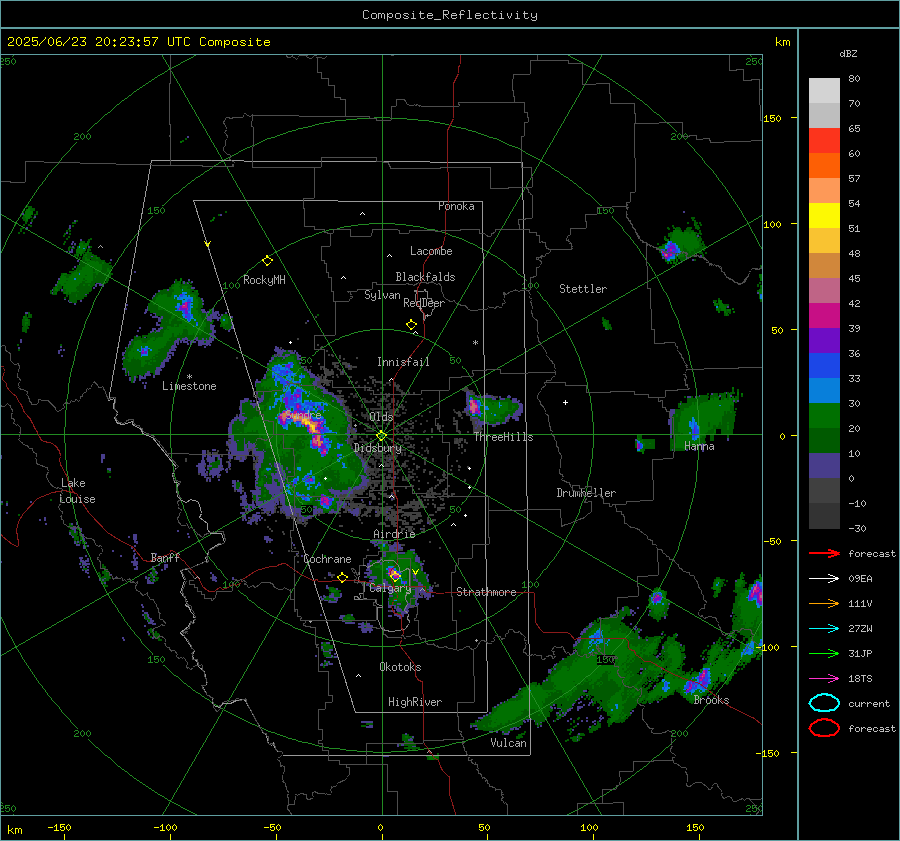Click the Lake Louise label
This screenshot has width=900, height=841.
(77, 491)
